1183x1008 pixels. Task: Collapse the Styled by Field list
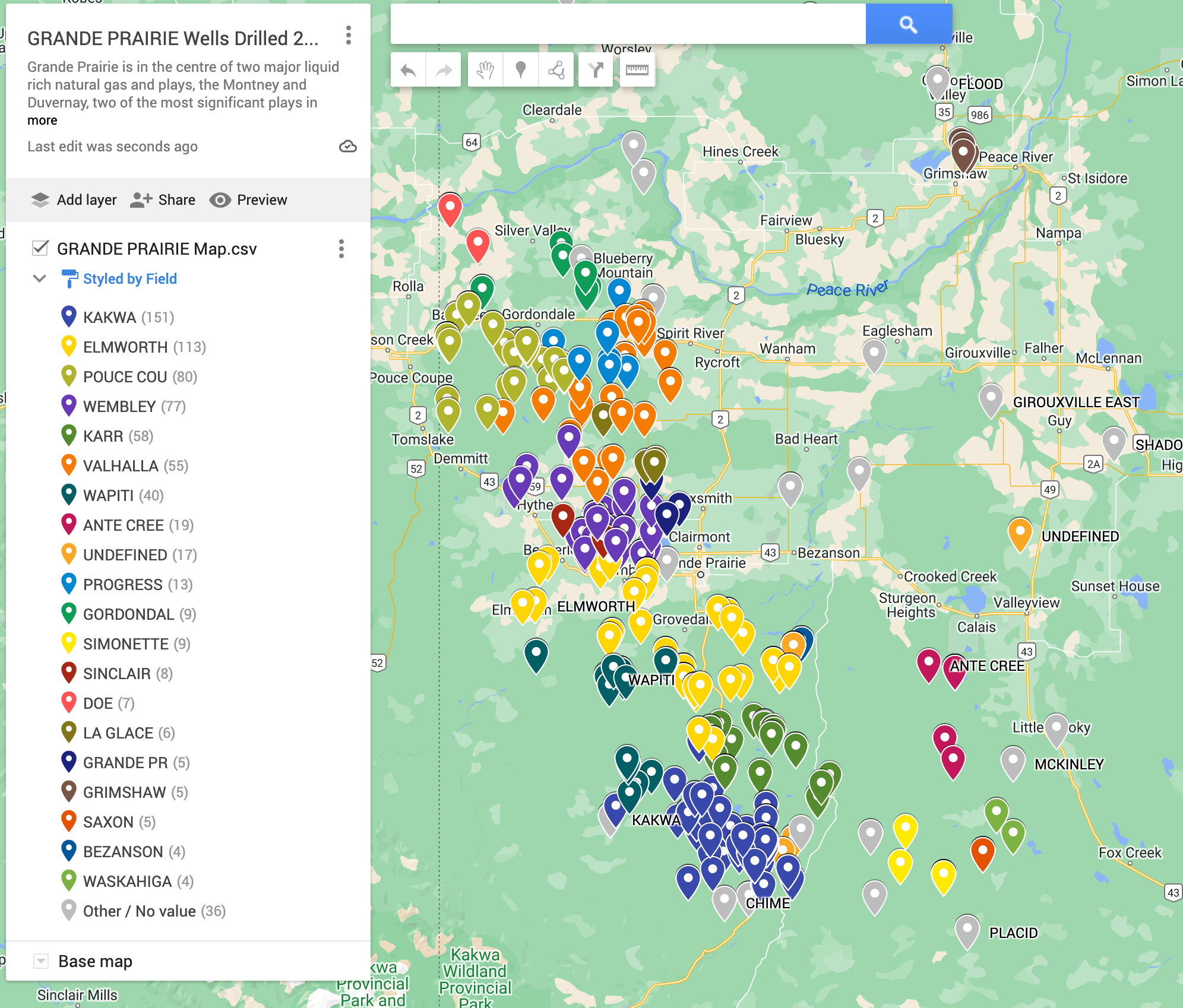[39, 278]
